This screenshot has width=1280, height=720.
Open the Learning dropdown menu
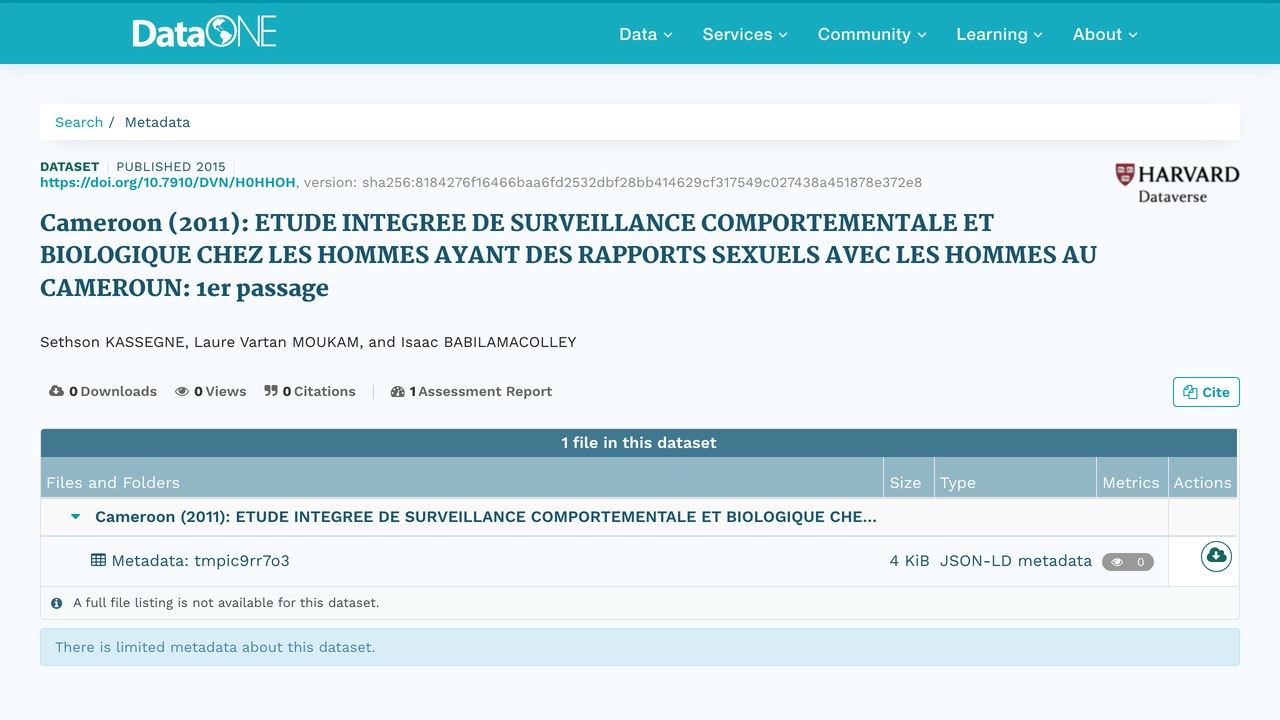999,34
